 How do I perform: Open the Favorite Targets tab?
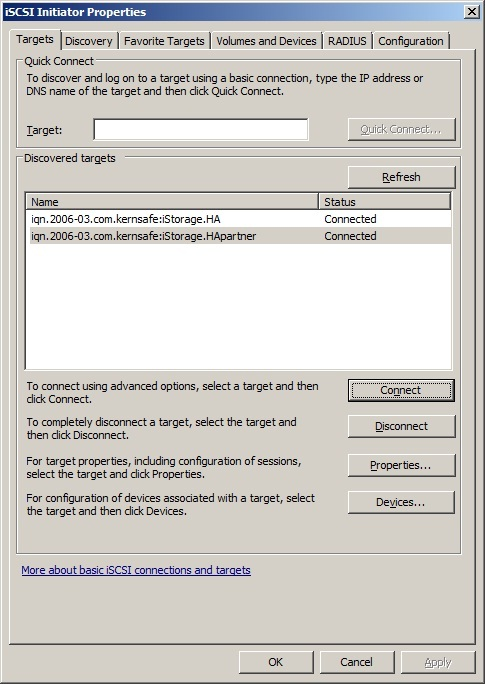[x=164, y=41]
